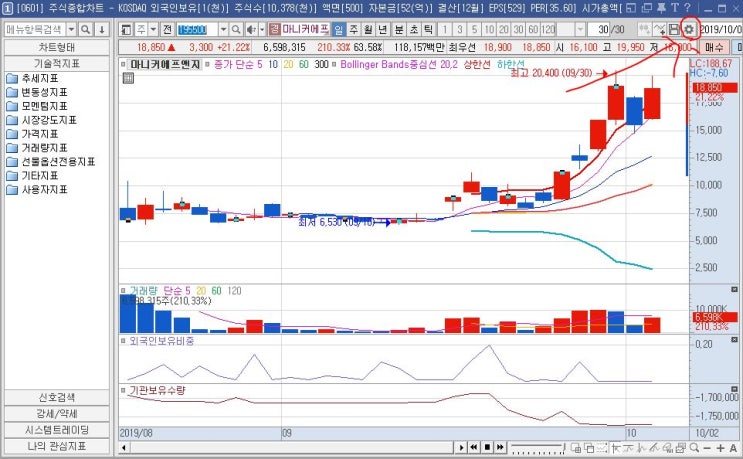
Task: Click the scrollbar left arrow
Action: point(123,447)
